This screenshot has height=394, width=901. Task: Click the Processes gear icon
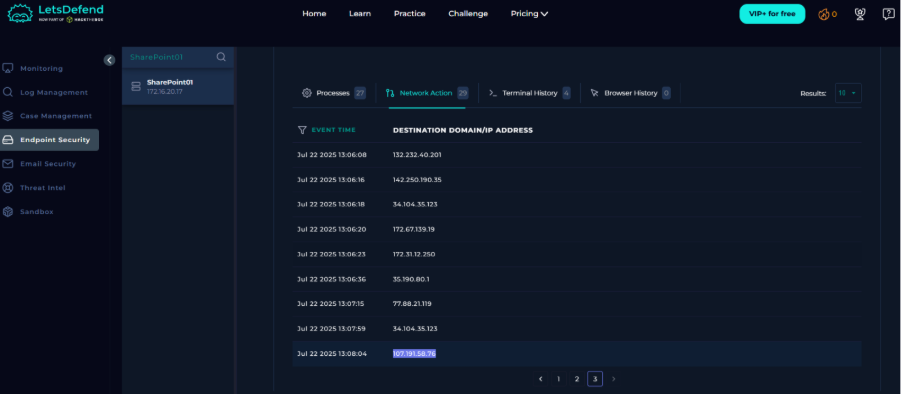pos(307,92)
